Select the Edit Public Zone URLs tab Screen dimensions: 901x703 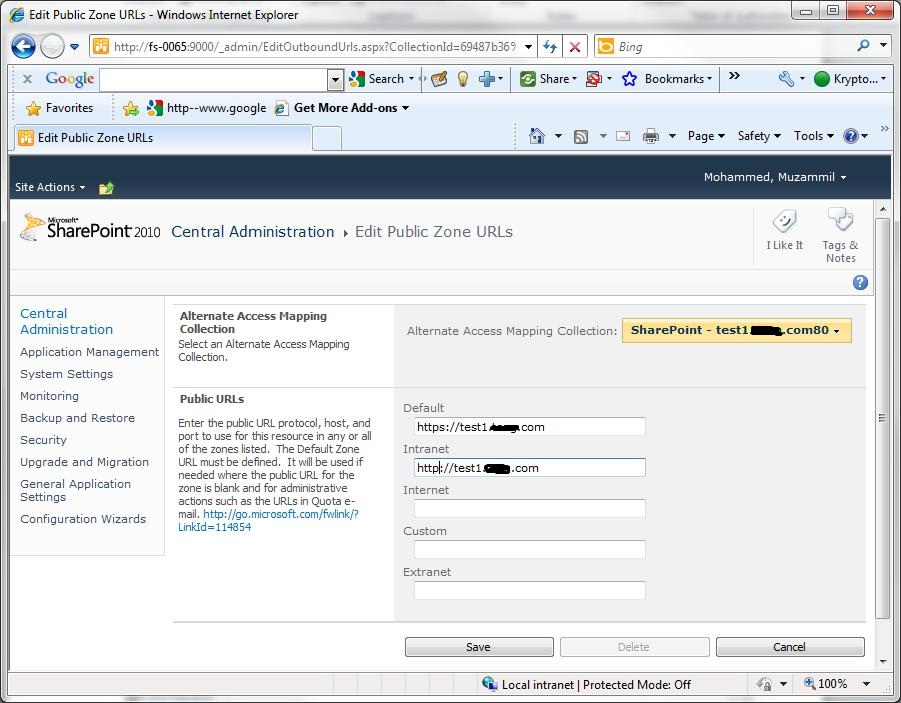(163, 138)
